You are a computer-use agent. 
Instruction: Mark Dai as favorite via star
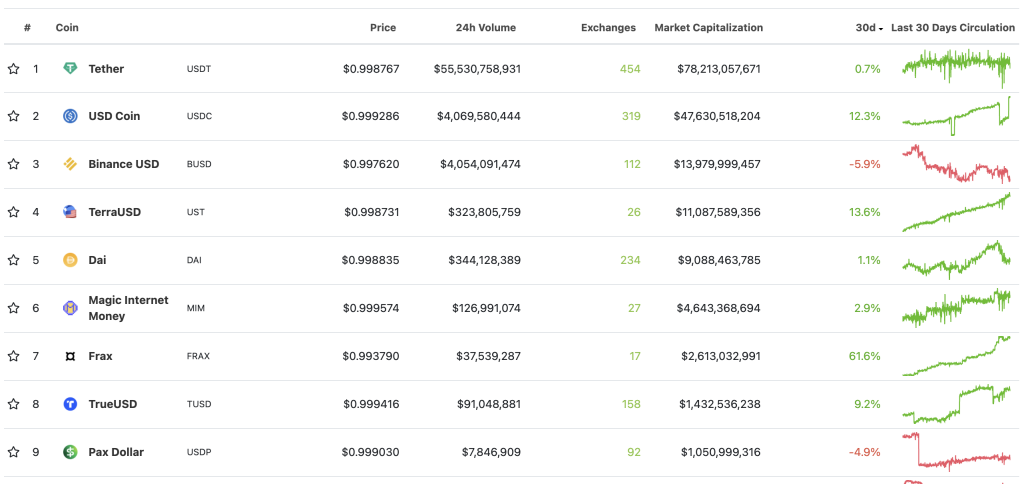coord(13,260)
